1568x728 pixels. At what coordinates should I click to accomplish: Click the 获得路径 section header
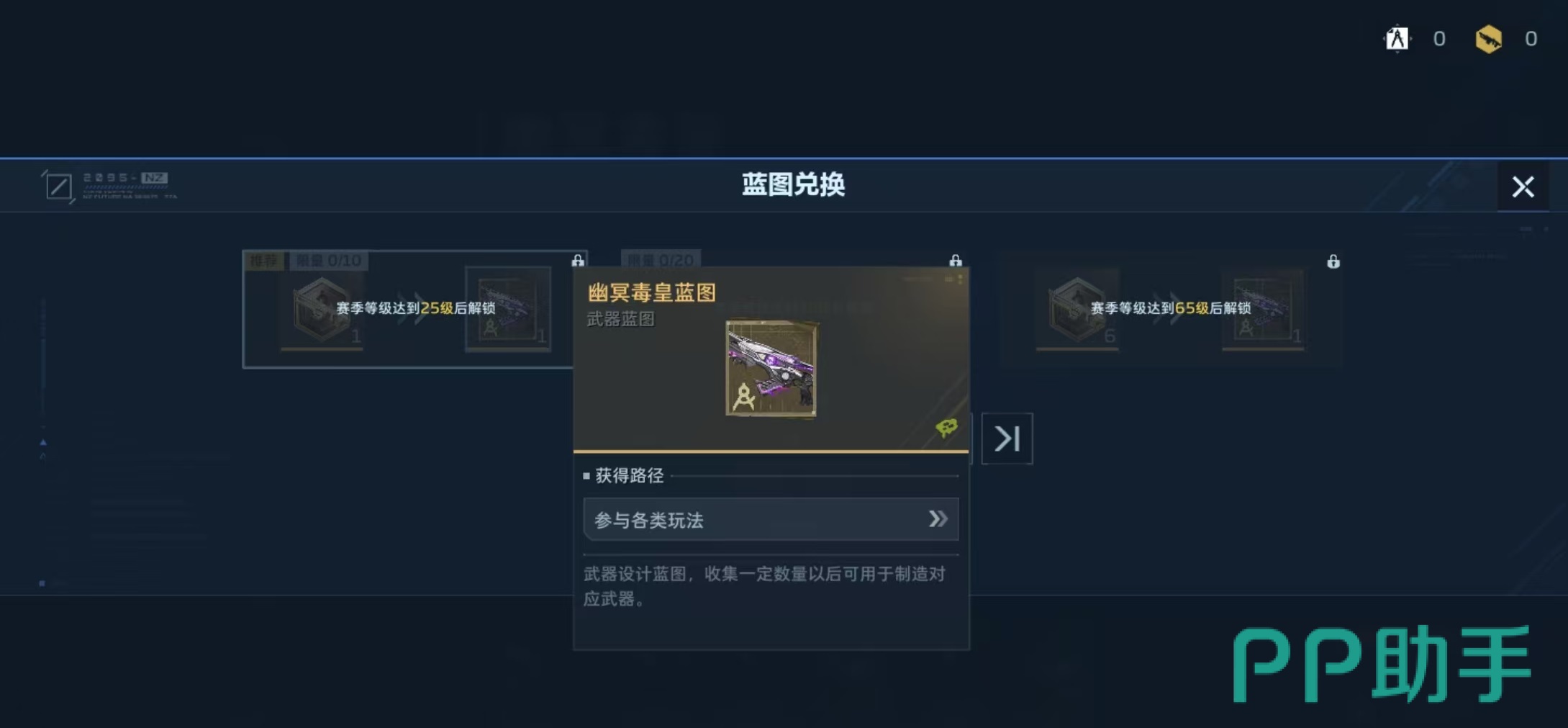(629, 475)
